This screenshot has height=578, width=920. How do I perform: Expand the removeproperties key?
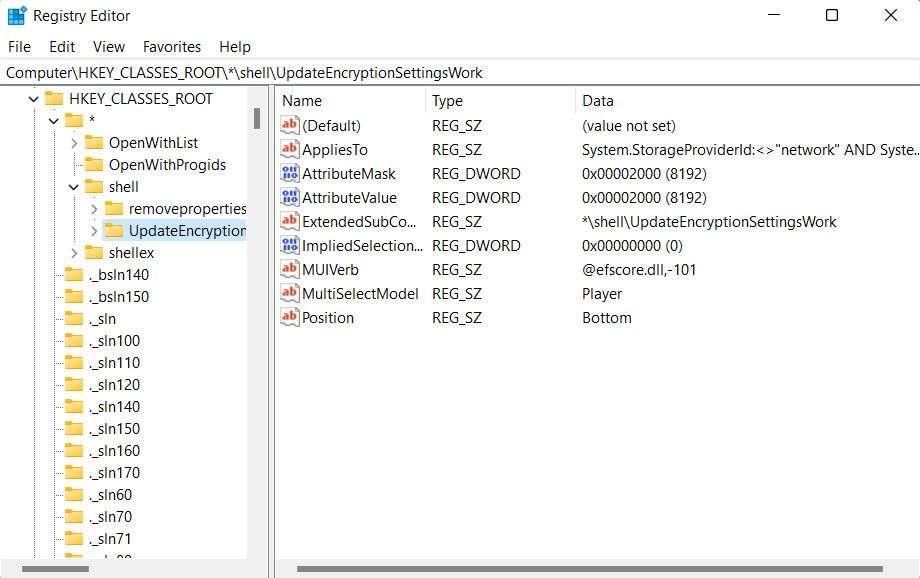click(96, 208)
